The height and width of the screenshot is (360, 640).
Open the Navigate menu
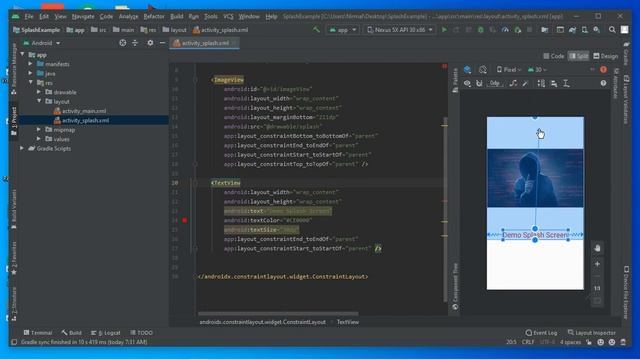tap(83, 17)
